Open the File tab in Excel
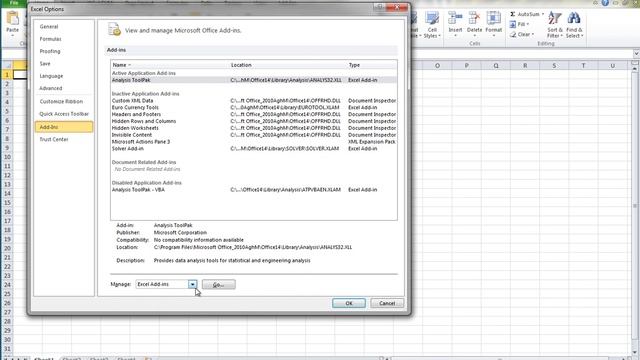This screenshot has height=360, width=640. (x=13, y=2)
